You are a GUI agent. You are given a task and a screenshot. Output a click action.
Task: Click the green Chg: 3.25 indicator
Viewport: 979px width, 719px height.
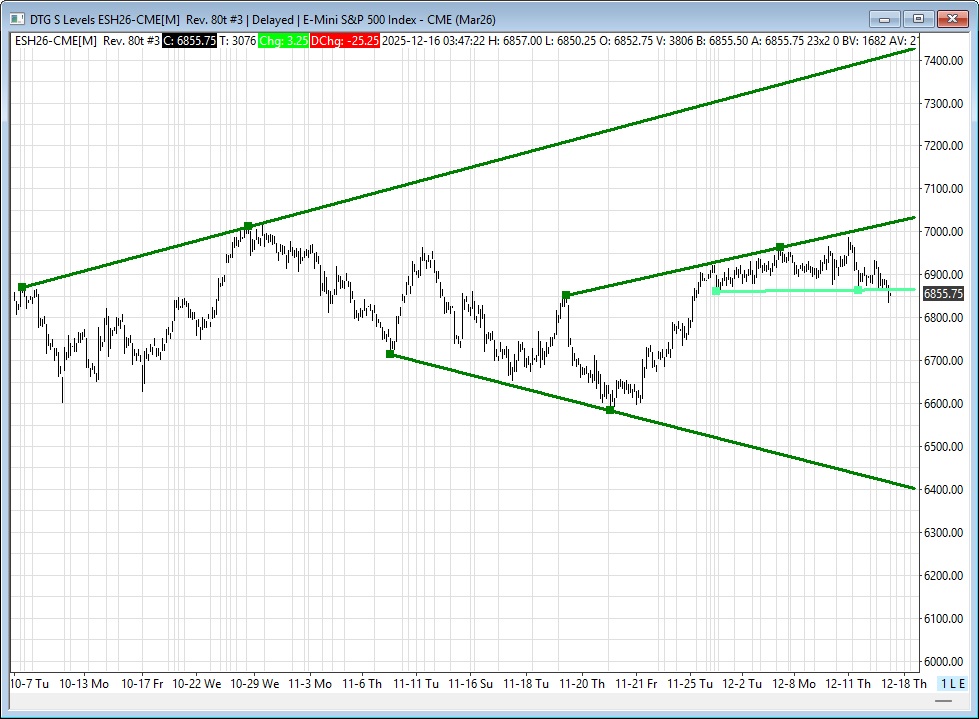[282, 40]
